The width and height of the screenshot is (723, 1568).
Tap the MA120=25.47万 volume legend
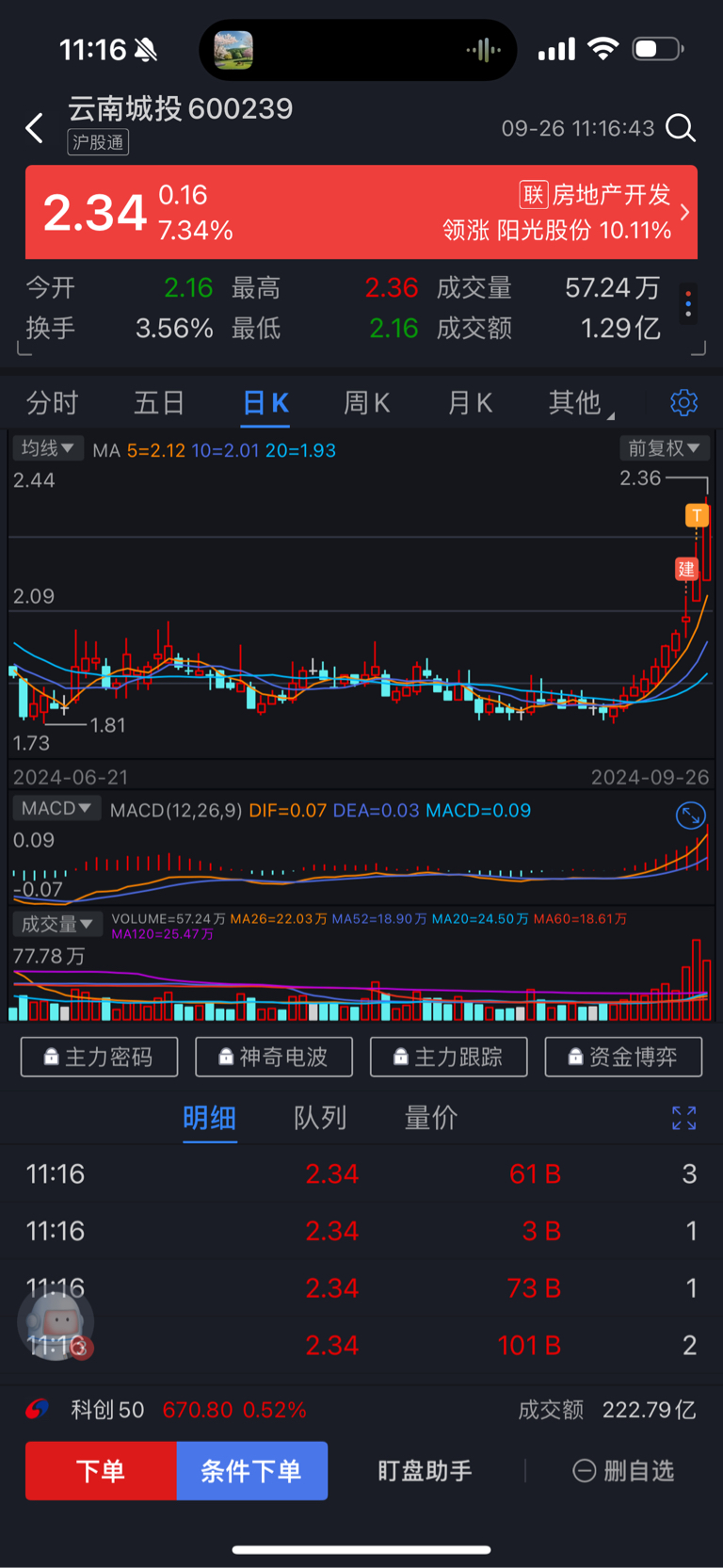click(163, 934)
